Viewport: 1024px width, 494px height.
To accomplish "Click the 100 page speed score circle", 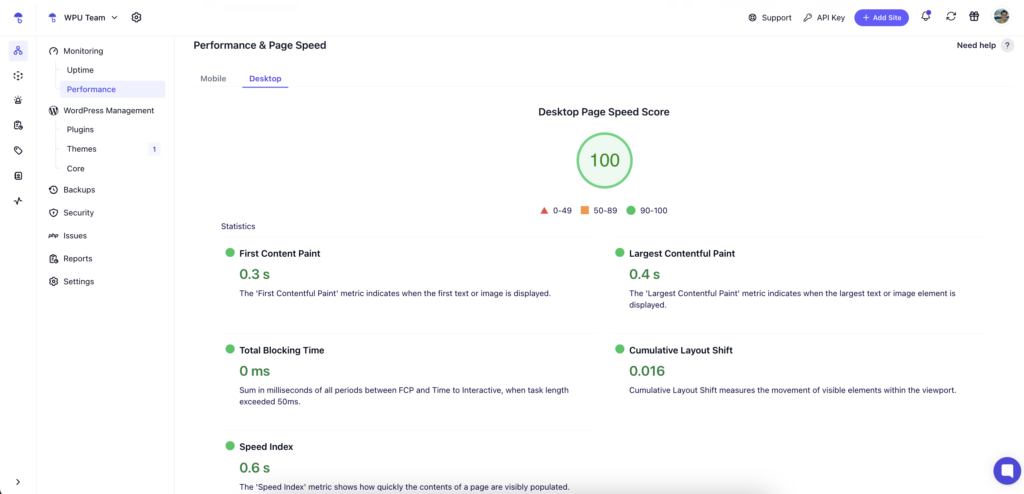I will pyautogui.click(x=604, y=160).
